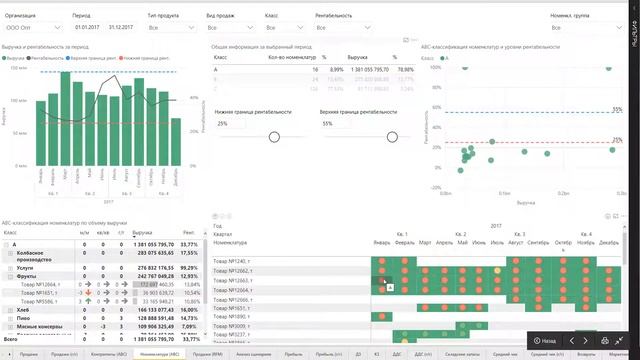This screenshot has height=360, width=640.
Task: Open the Прибыль tab
Action: pos(293,354)
